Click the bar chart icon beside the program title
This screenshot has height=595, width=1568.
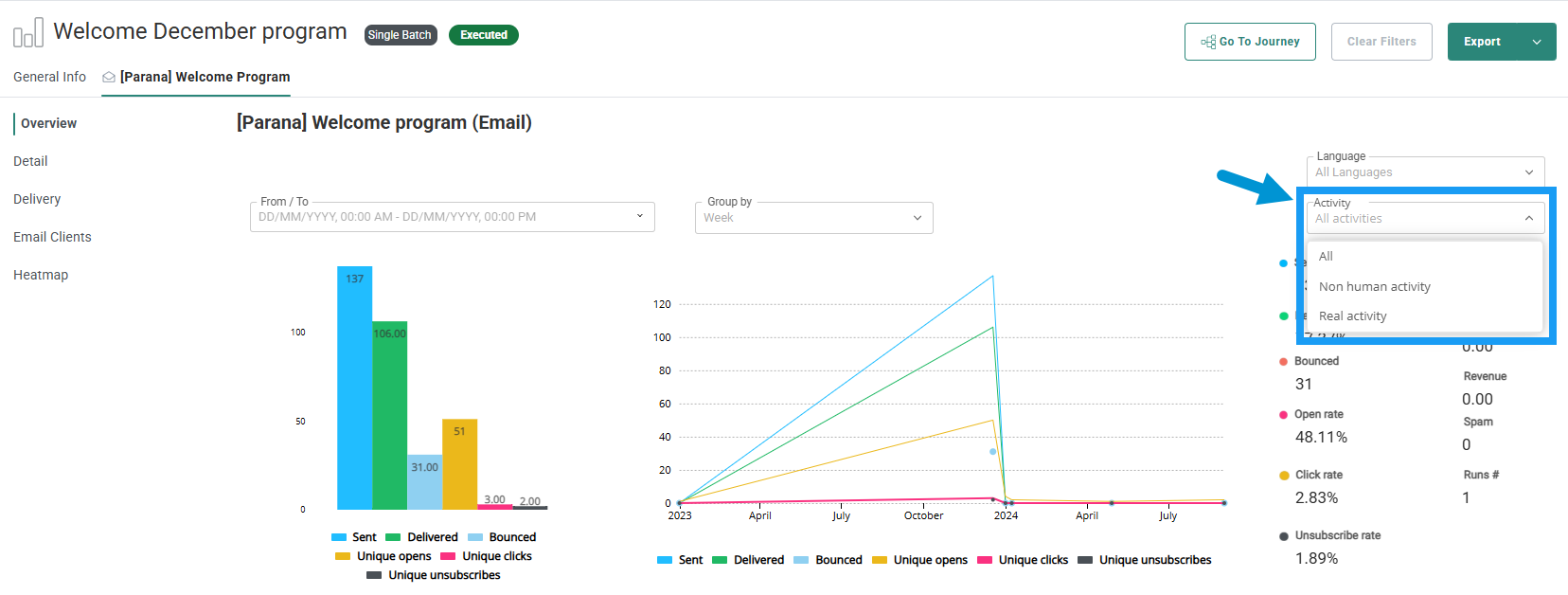coord(27,33)
